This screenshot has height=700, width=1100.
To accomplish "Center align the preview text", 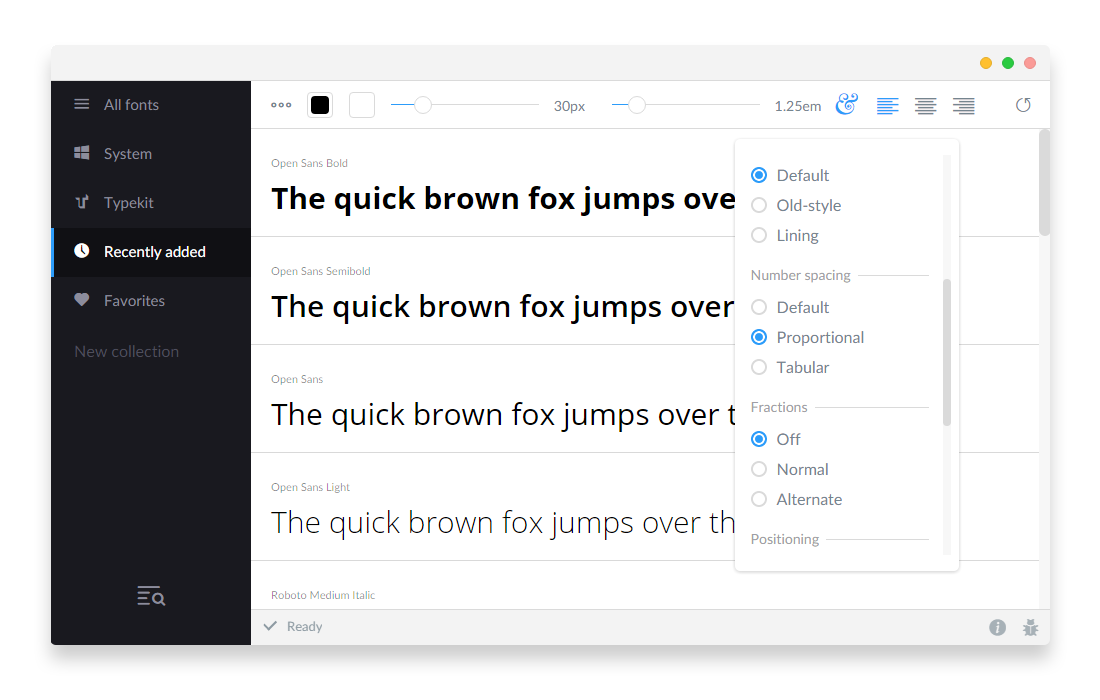I will coord(925,106).
